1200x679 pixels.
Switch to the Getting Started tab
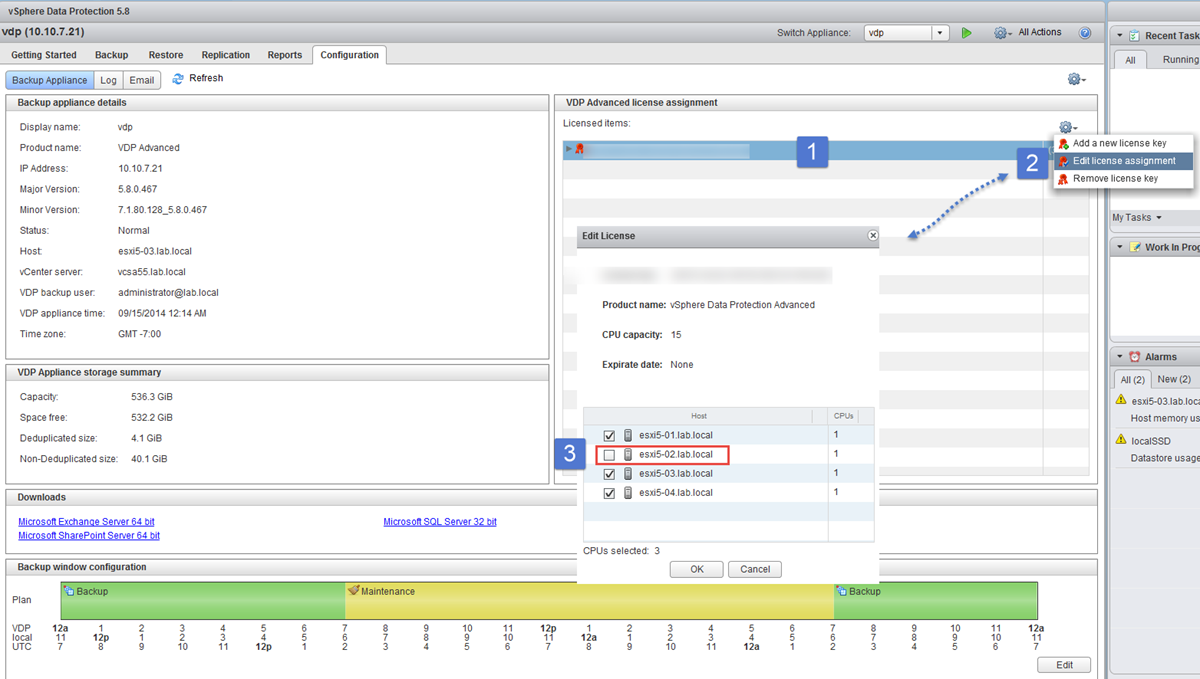(x=44, y=55)
